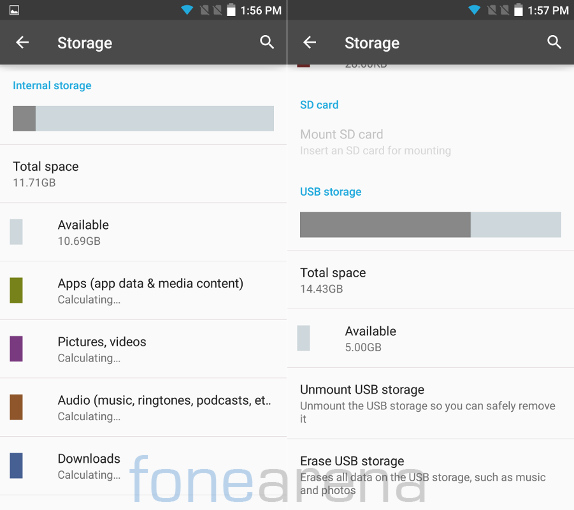
Task: Open the Pictures, videos entry
Action: (143, 349)
